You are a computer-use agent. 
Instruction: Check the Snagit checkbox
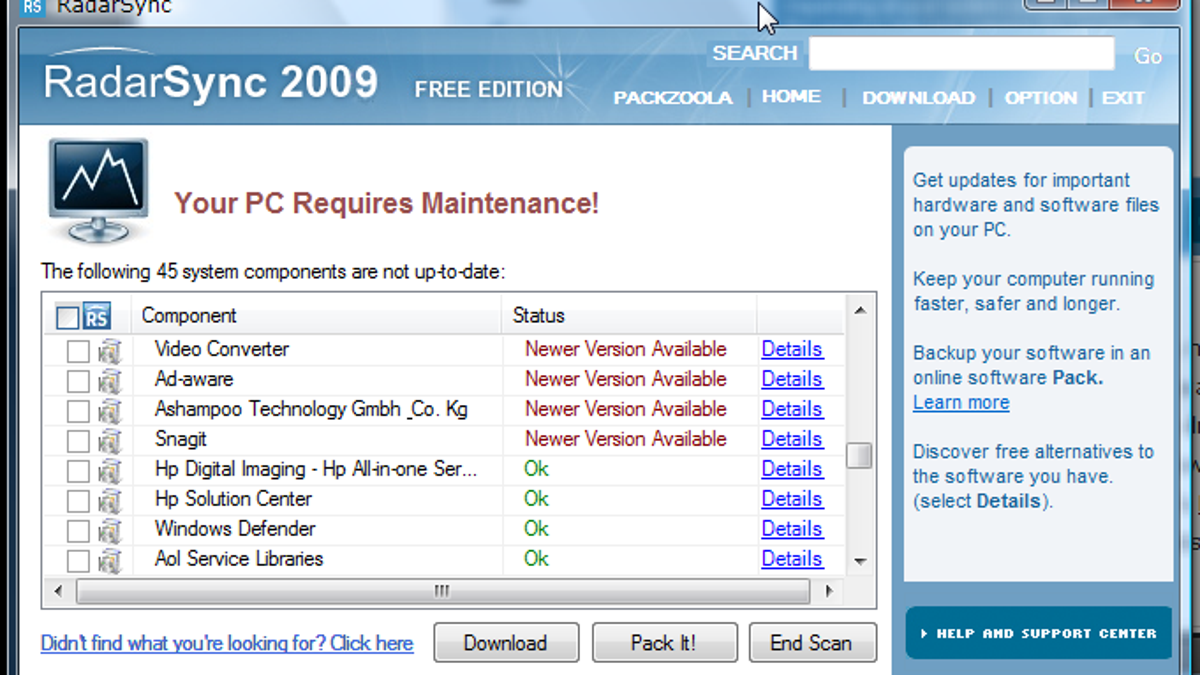(x=77, y=442)
